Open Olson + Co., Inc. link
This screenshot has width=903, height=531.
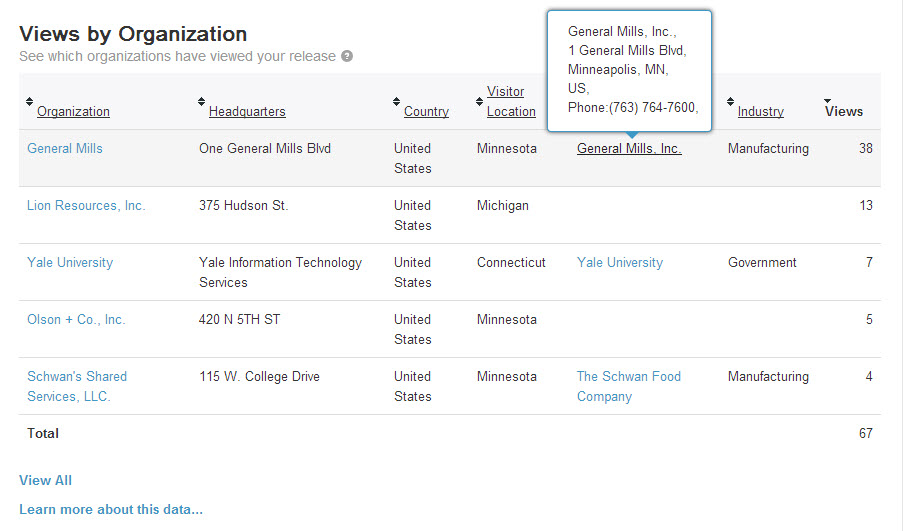pyautogui.click(x=76, y=320)
